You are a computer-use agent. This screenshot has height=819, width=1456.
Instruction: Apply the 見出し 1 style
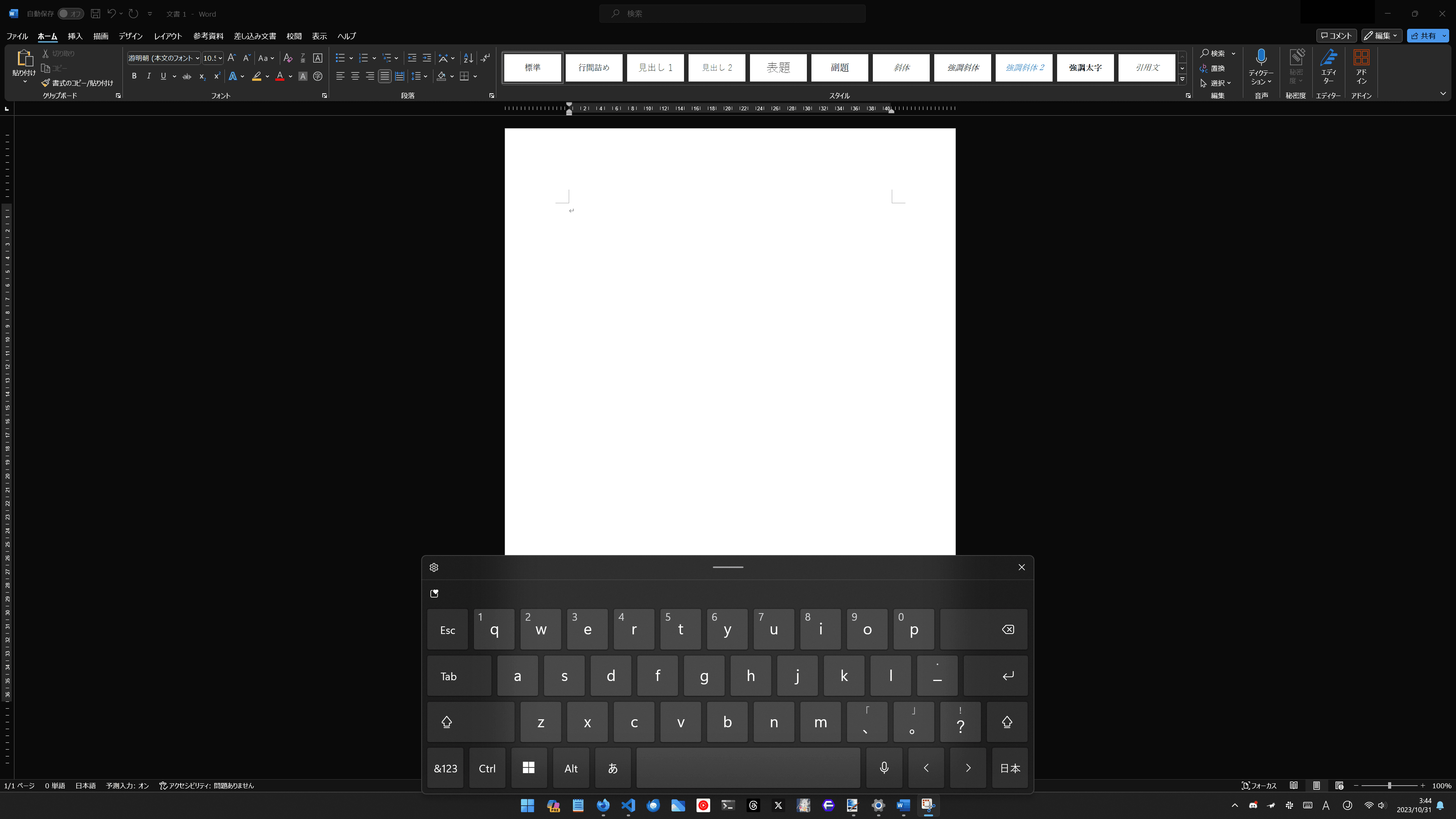pos(655,68)
